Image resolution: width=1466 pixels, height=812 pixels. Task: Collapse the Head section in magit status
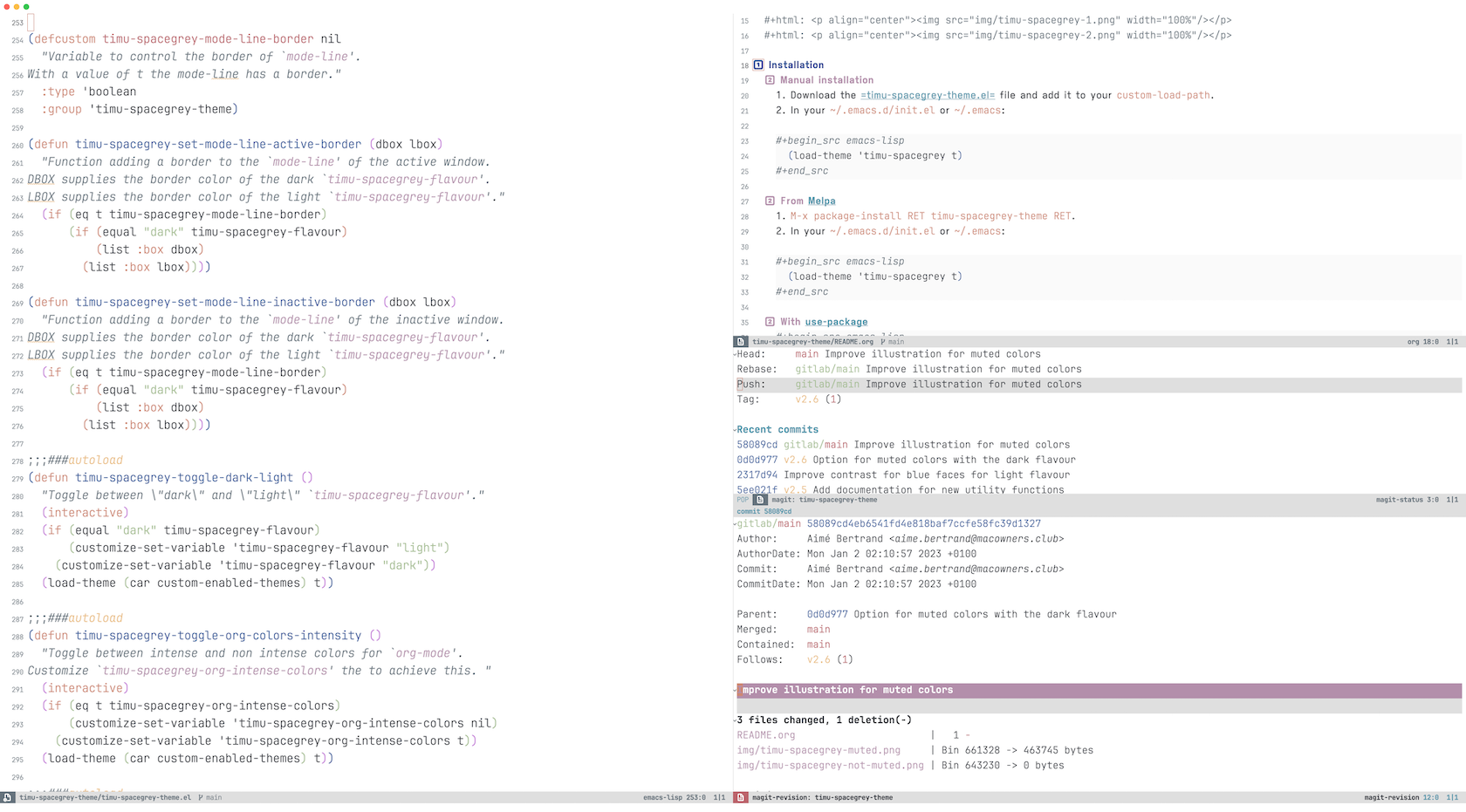[x=735, y=354]
